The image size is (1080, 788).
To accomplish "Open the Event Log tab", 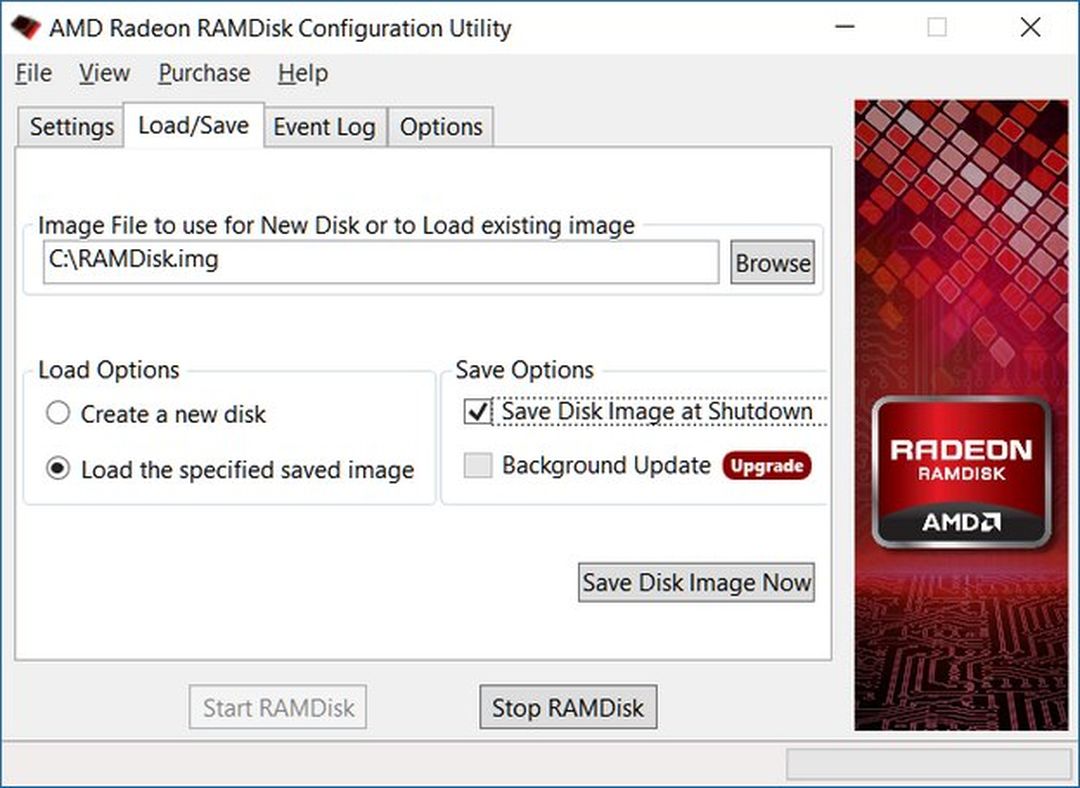I will point(324,127).
